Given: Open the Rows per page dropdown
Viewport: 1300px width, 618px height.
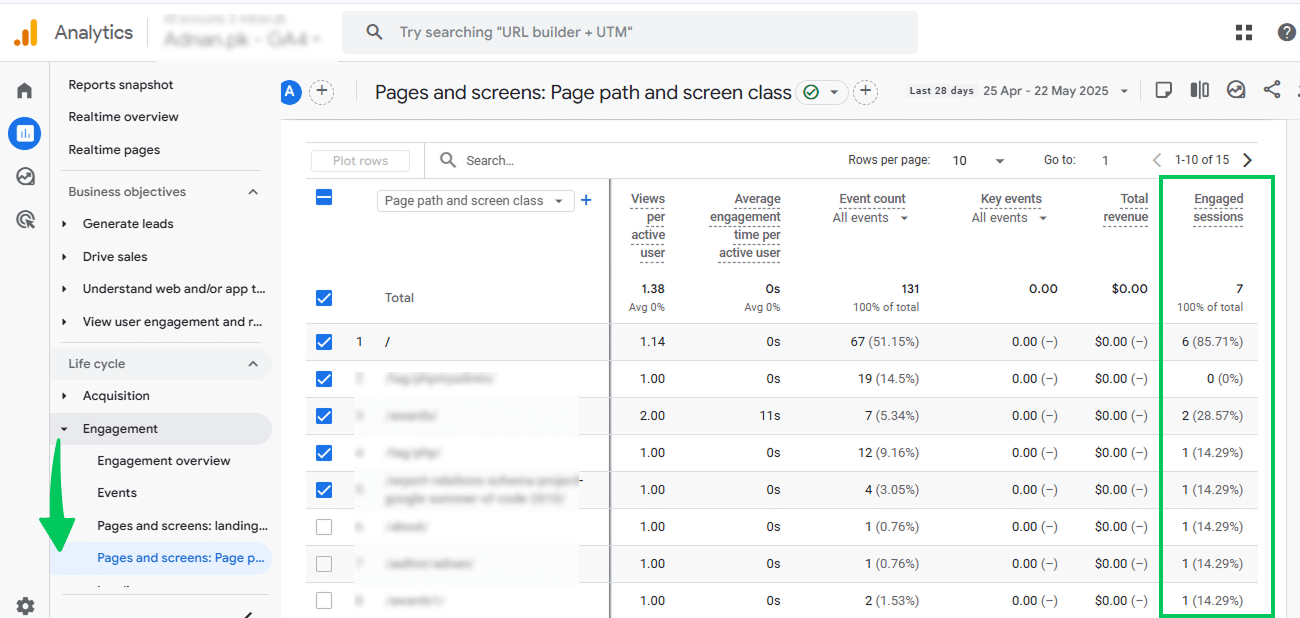Looking at the screenshot, I should [x=978, y=160].
